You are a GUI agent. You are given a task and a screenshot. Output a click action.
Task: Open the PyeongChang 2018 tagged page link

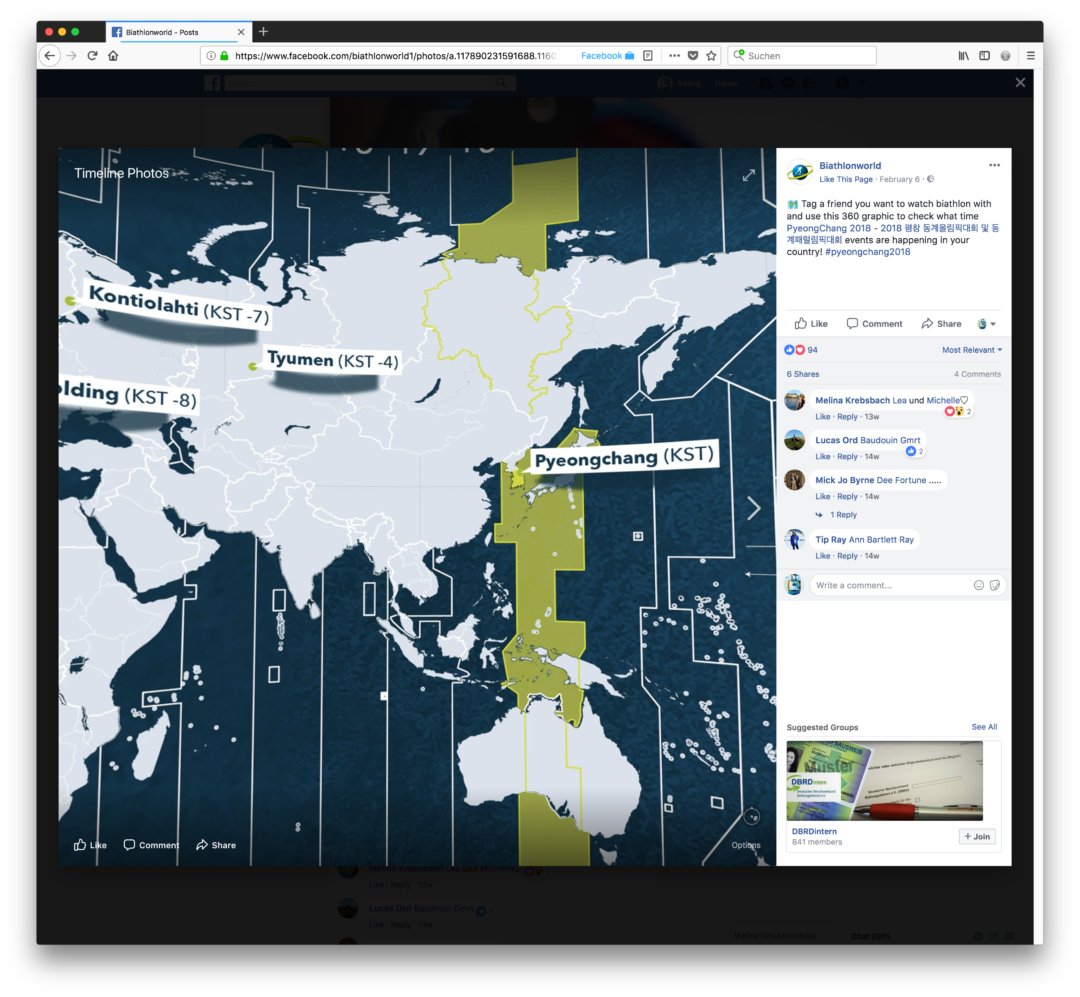pos(893,234)
